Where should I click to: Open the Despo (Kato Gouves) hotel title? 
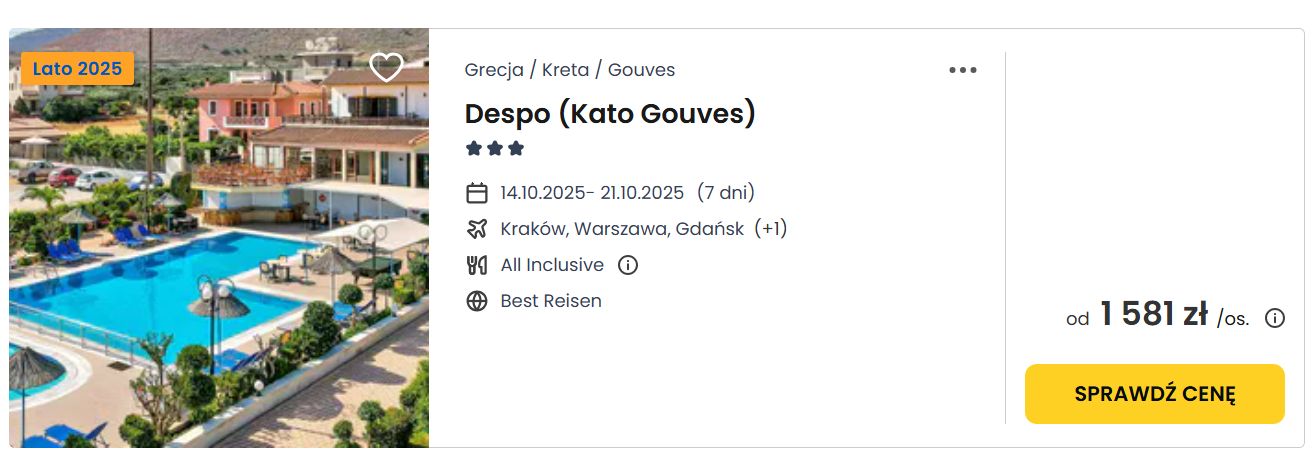click(x=610, y=114)
